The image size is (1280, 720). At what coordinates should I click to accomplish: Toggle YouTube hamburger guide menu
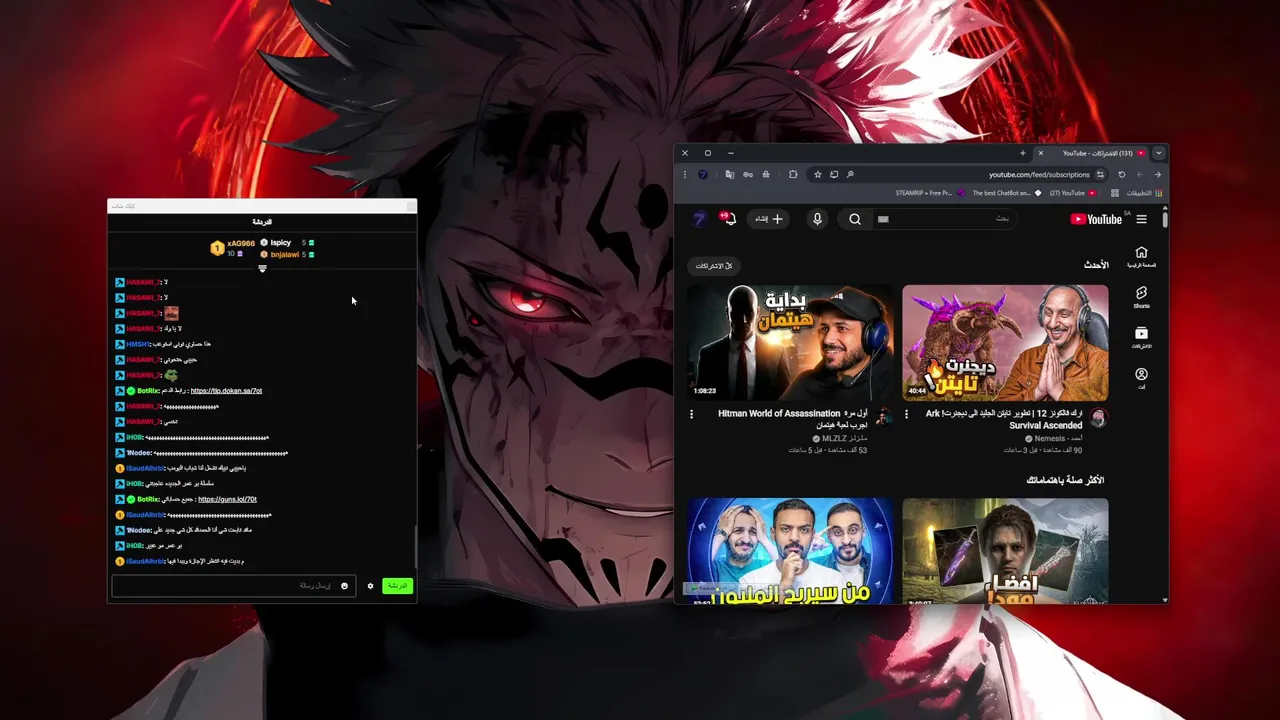(x=1141, y=219)
